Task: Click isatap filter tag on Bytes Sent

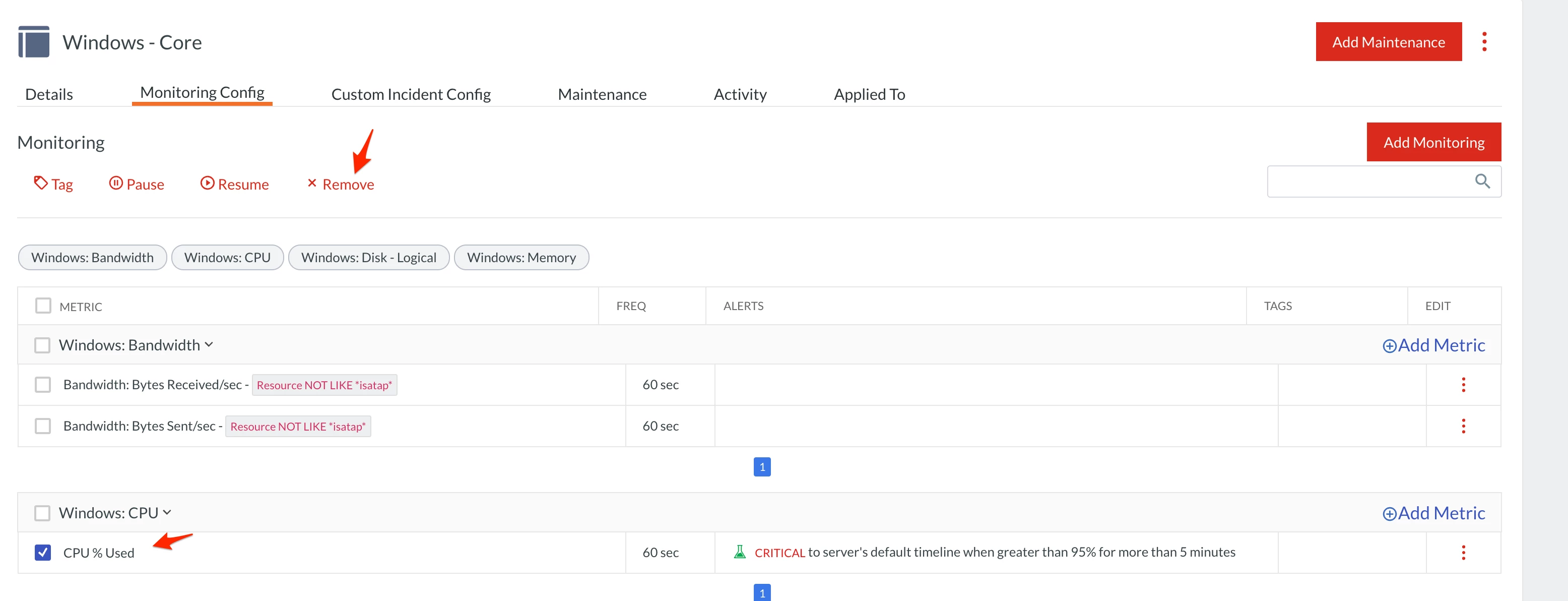Action: [x=298, y=426]
